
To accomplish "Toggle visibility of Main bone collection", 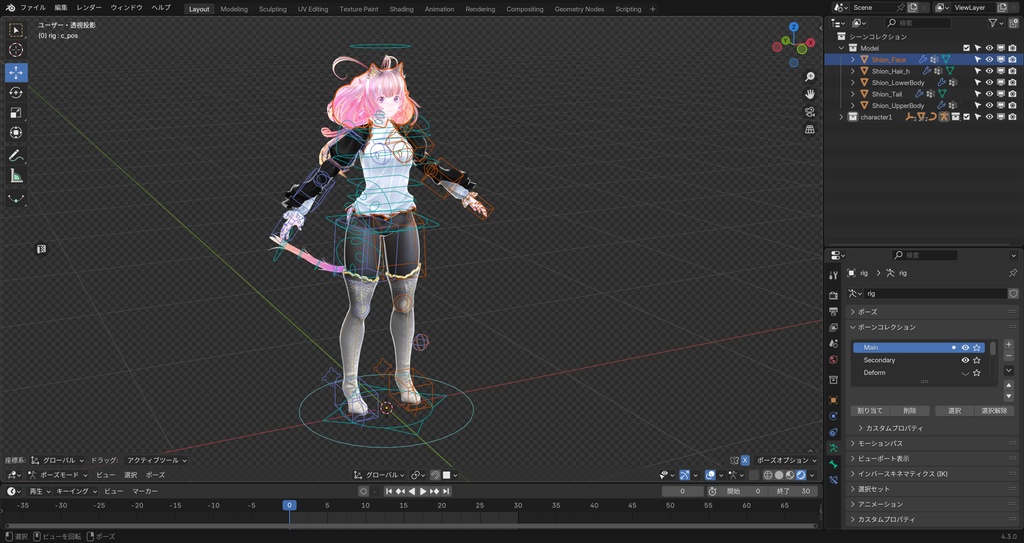I will click(965, 348).
